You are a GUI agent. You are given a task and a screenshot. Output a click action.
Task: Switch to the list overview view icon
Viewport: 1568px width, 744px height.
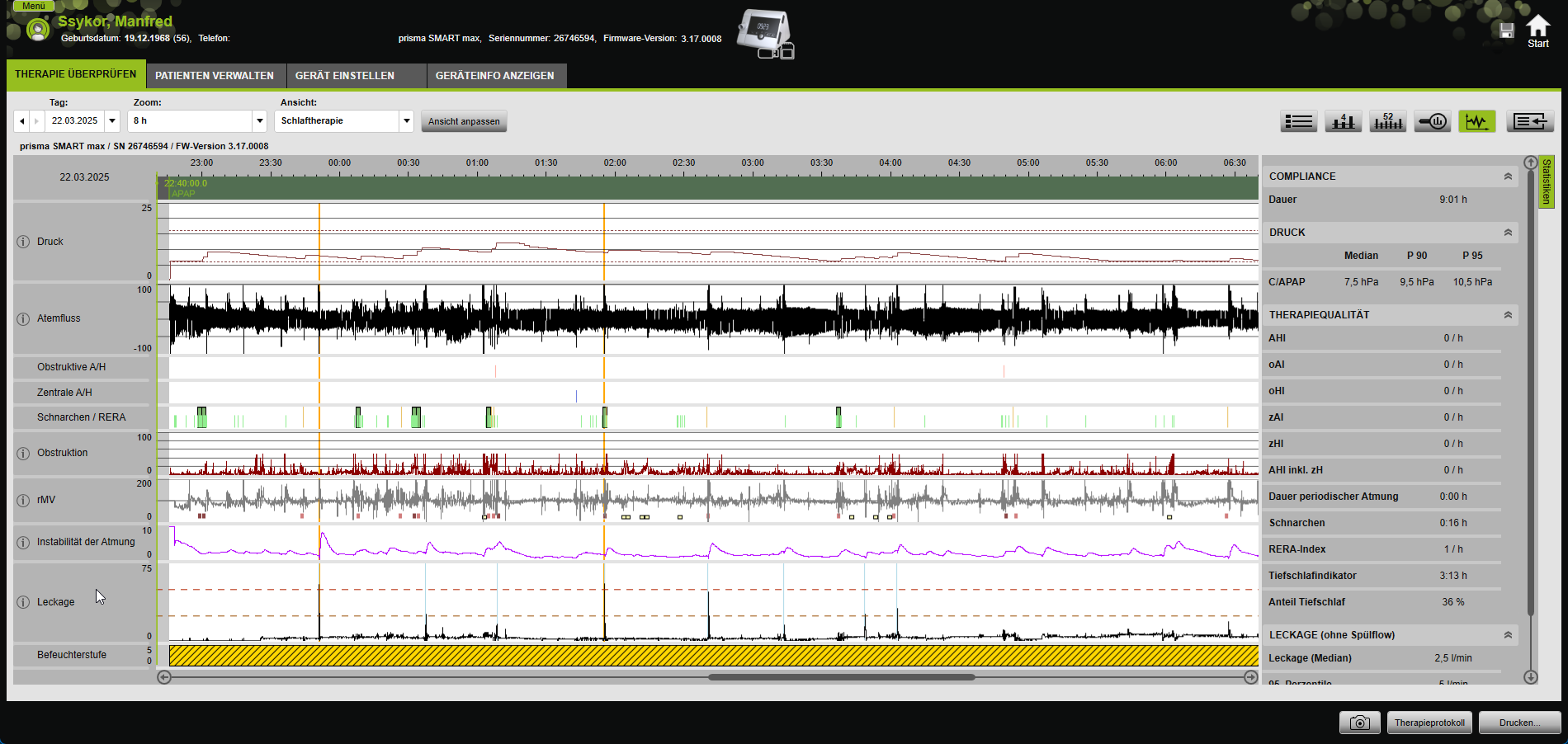1298,122
